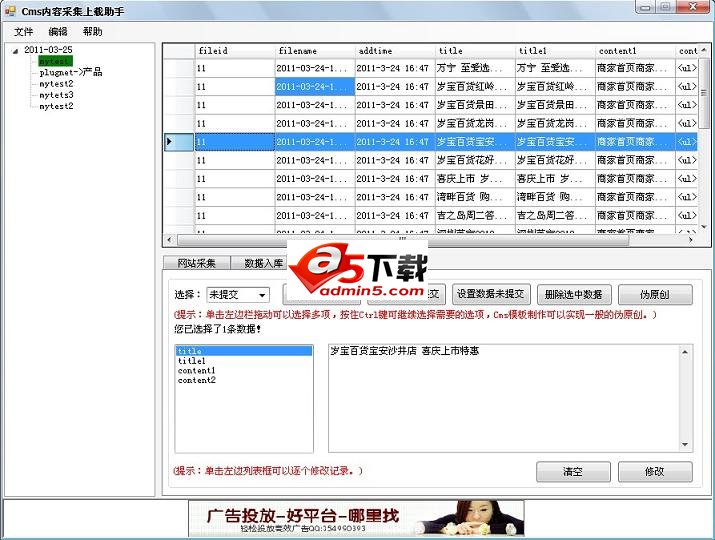Open the 未提交 selection dropdown
Viewport: 715px width, 540px height.
pyautogui.click(x=238, y=295)
